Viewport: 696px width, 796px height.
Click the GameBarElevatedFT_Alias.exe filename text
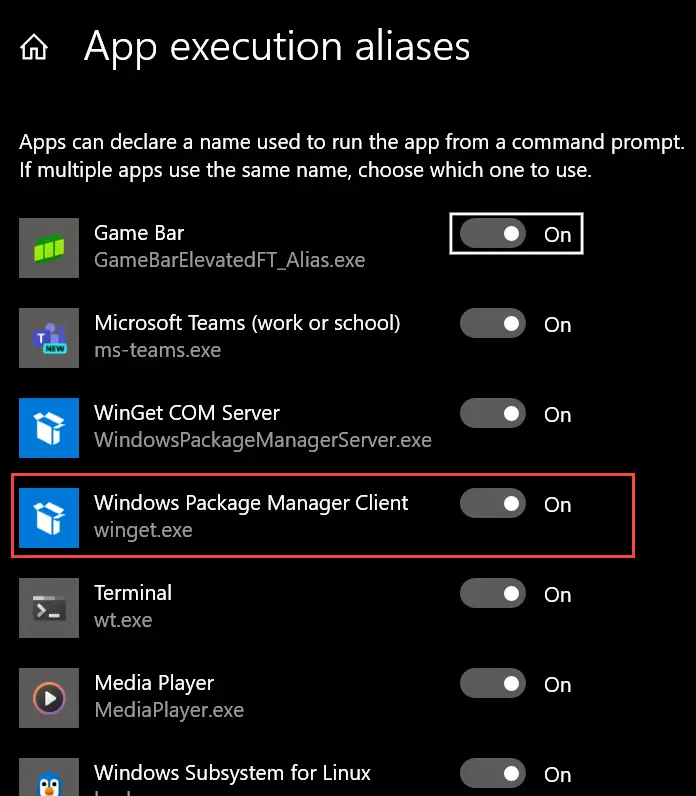229,260
